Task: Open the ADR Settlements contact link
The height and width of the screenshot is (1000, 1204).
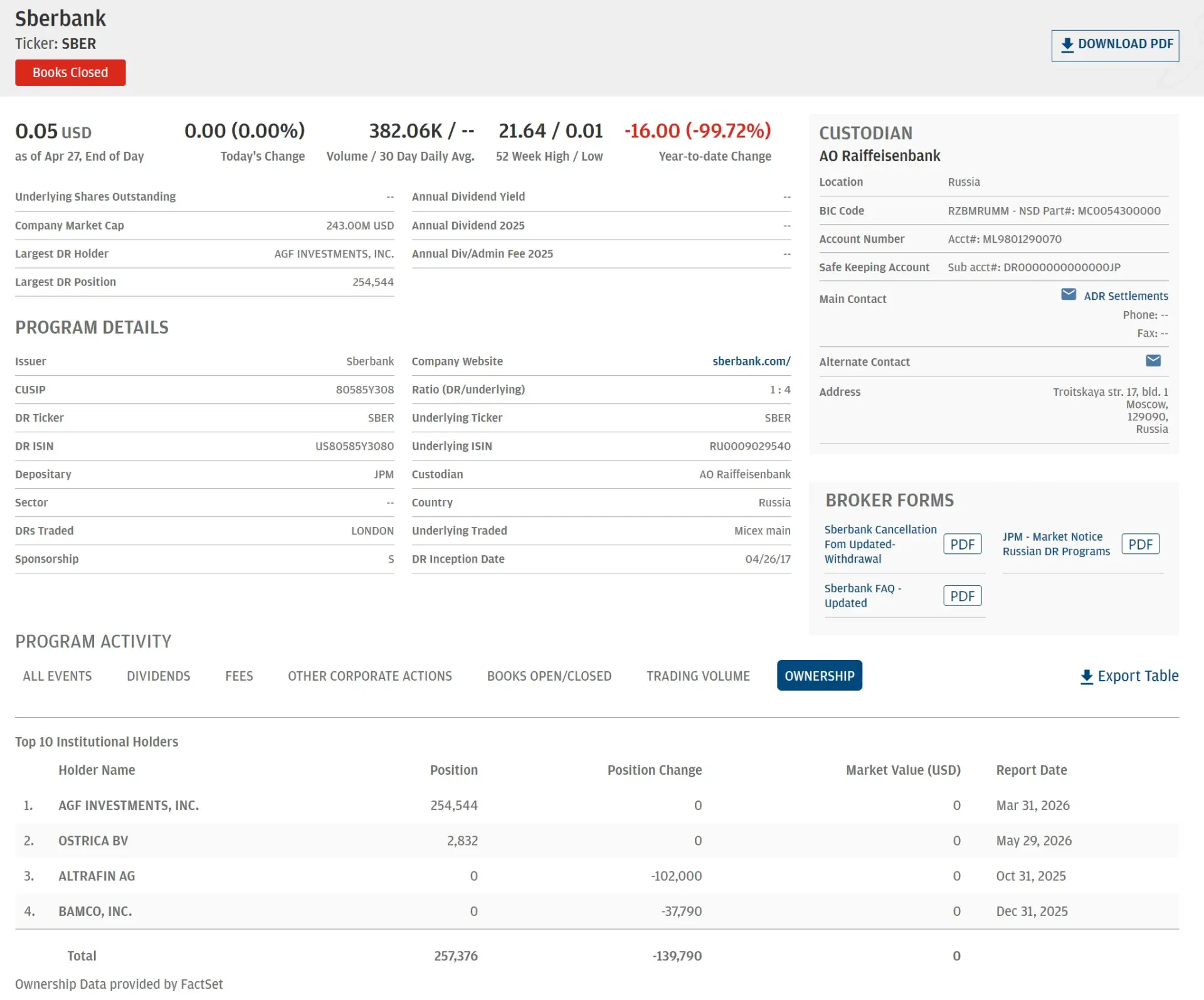Action: (x=1126, y=296)
